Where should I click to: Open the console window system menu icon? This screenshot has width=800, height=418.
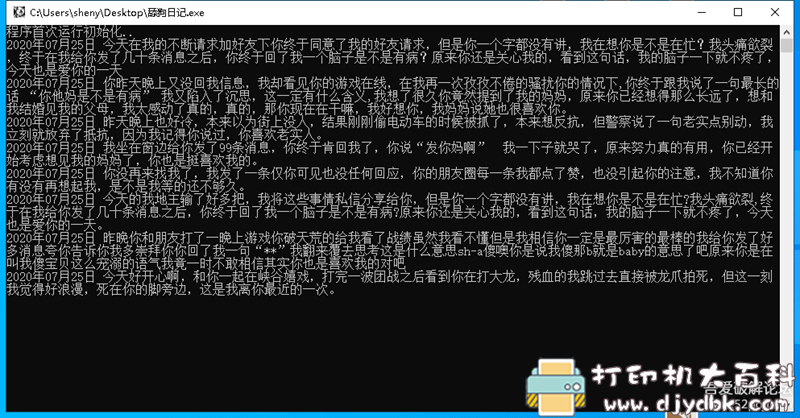[18, 12]
